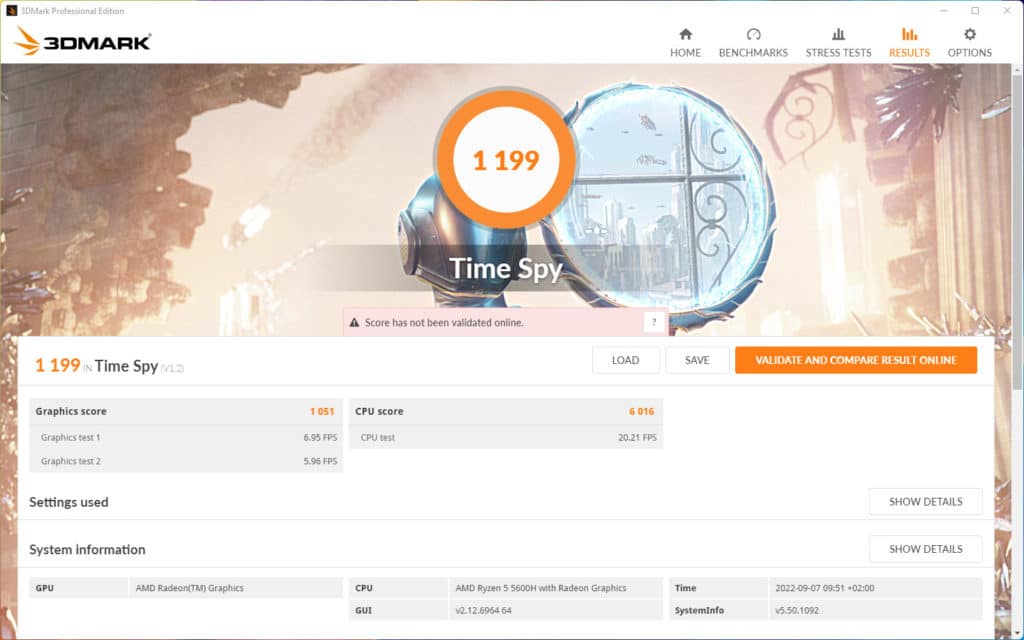Minimize the 3DMark window
This screenshot has width=1024, height=640.
[x=944, y=10]
